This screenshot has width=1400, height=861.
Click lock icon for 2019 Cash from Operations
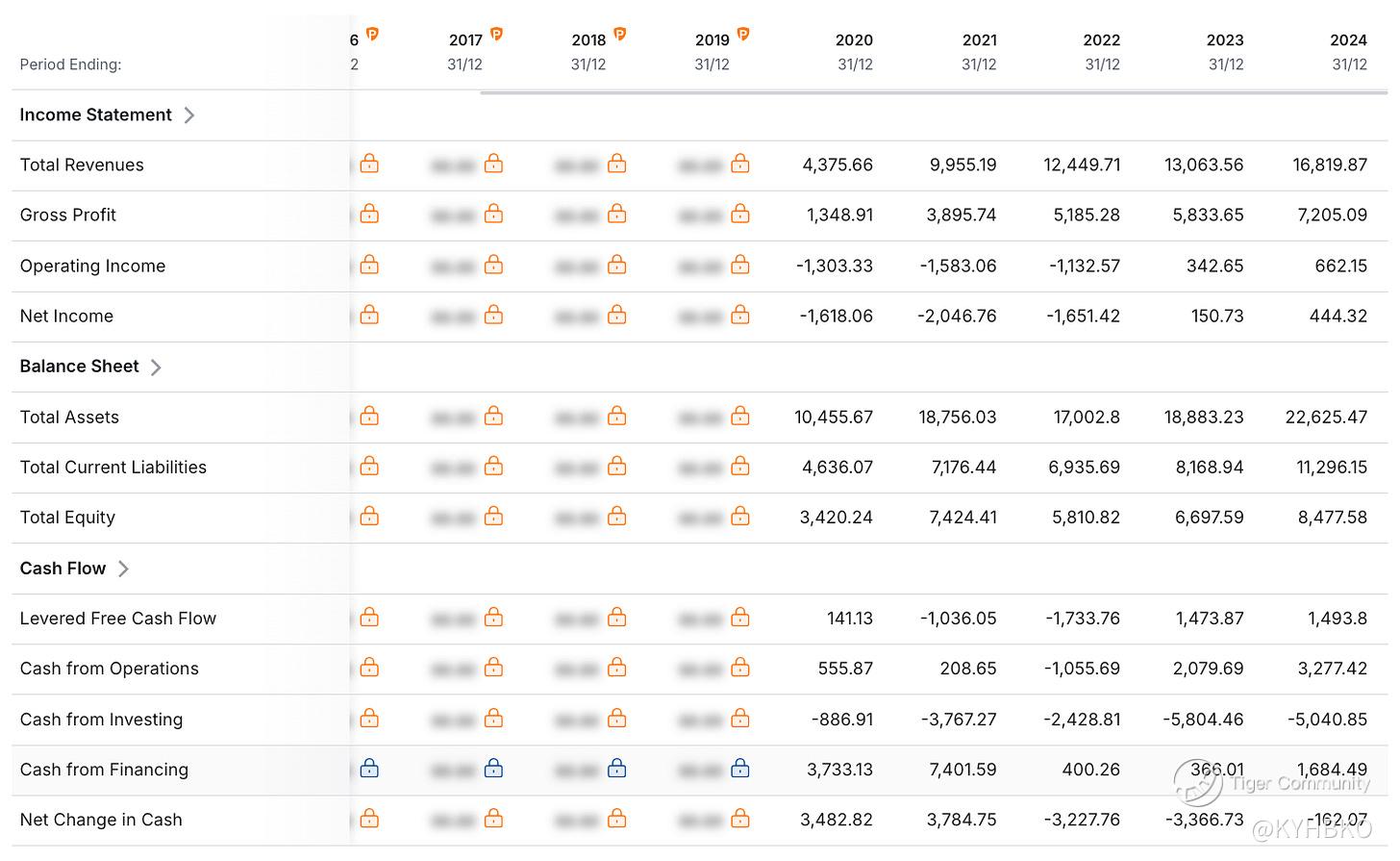pos(740,668)
